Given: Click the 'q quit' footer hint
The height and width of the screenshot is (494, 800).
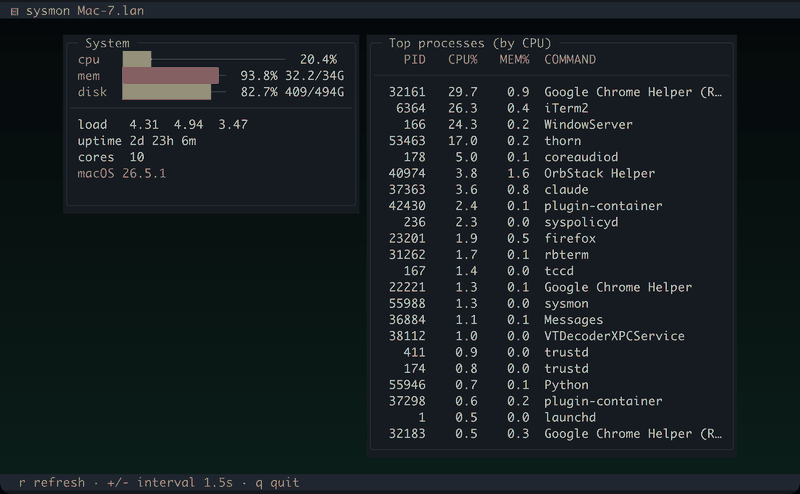Looking at the screenshot, I should [277, 482].
